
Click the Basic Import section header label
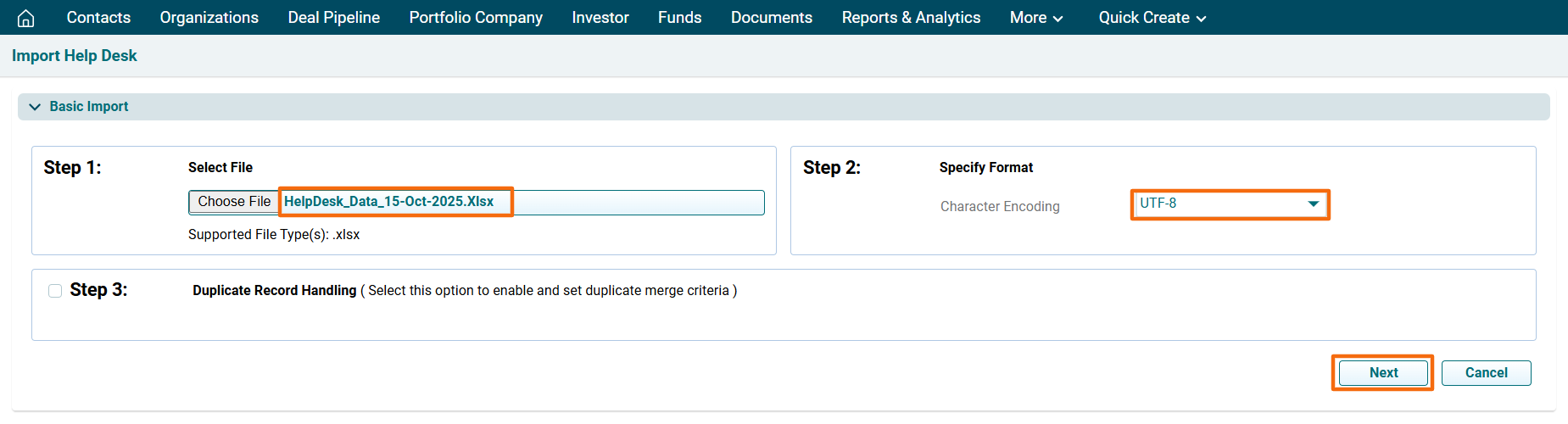[89, 107]
